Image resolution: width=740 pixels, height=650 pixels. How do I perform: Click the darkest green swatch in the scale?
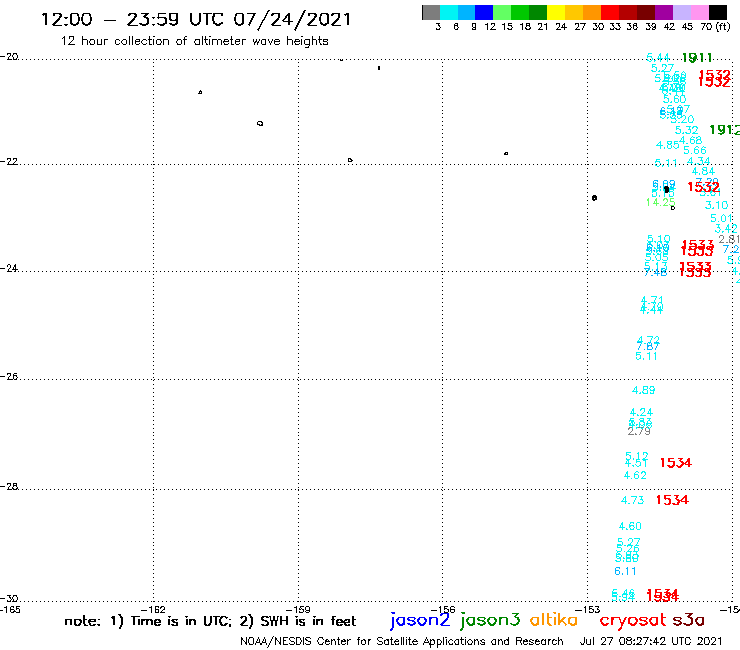point(538,12)
